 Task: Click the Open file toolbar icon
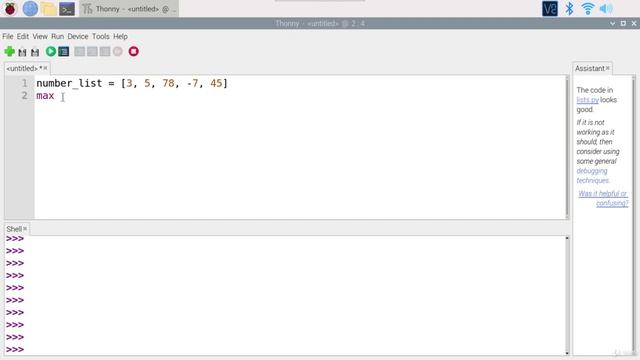[x=22, y=52]
